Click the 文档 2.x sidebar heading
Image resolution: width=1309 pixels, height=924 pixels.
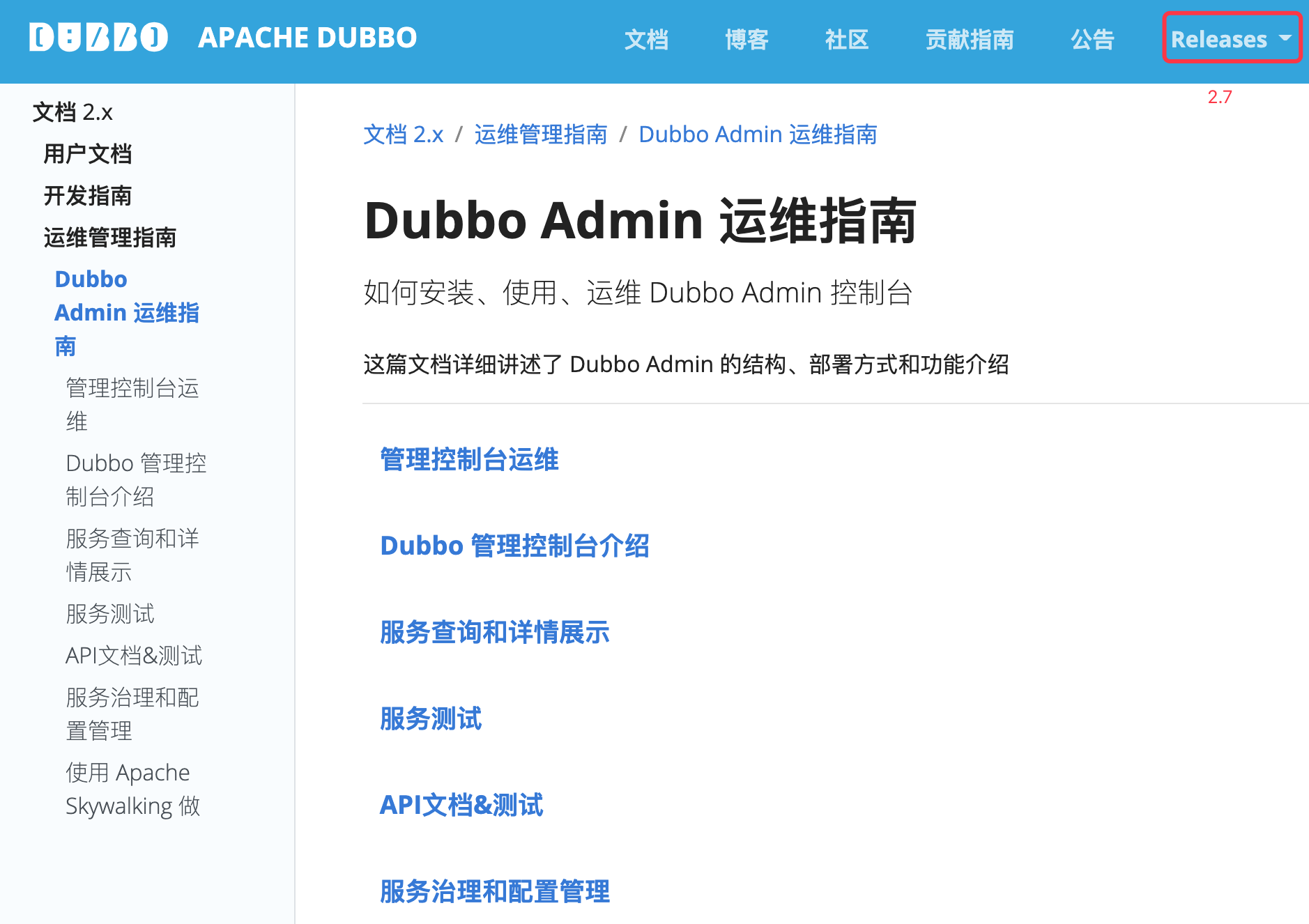(x=72, y=112)
